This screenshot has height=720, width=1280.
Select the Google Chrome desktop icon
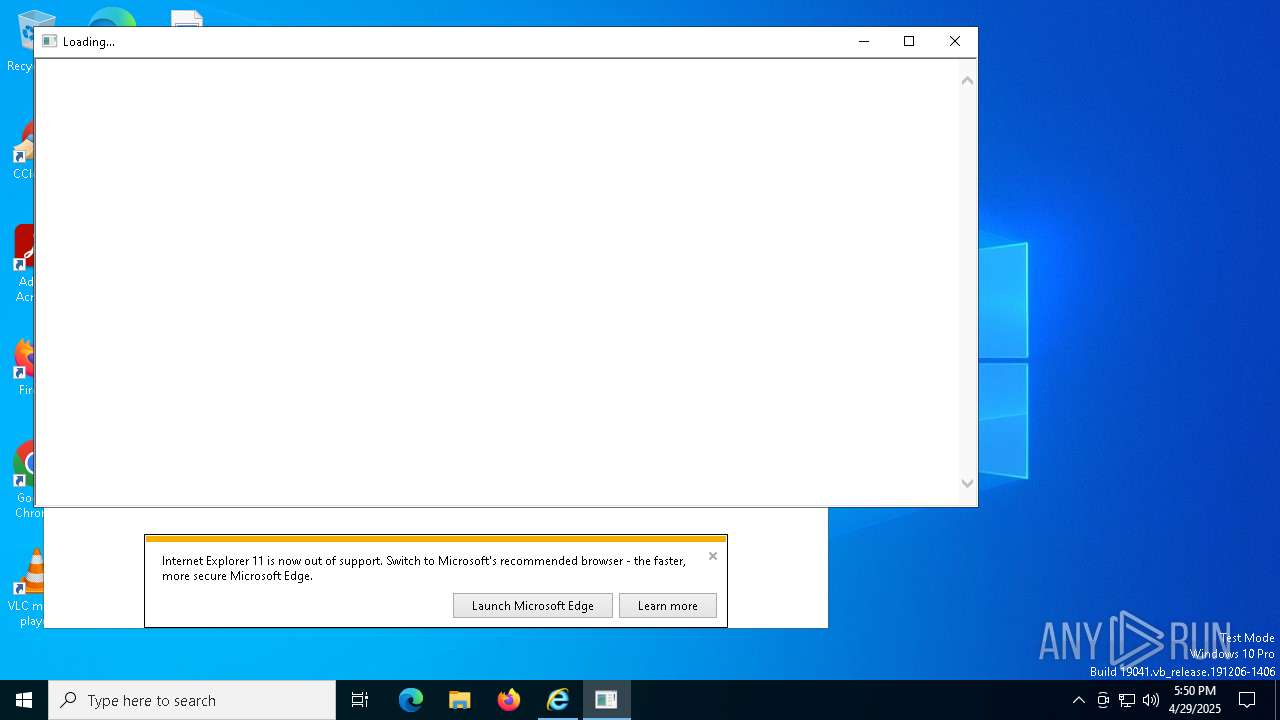point(22,480)
